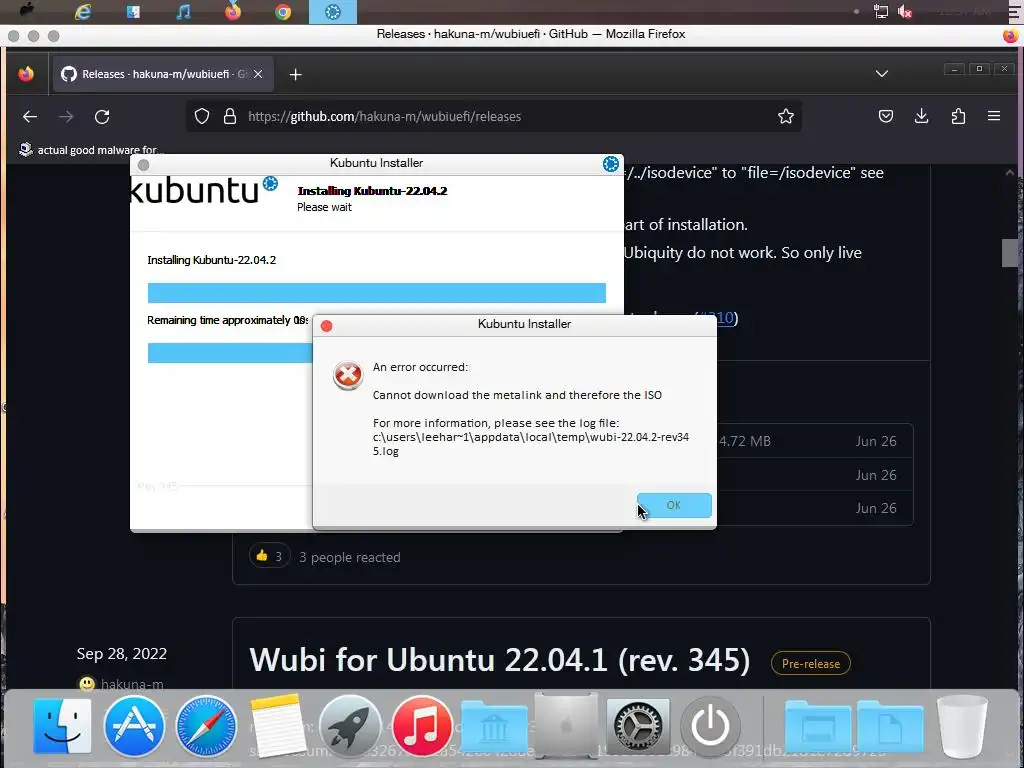Screen dimensions: 1024x768
Task: Reload the current page
Action: tap(102, 117)
